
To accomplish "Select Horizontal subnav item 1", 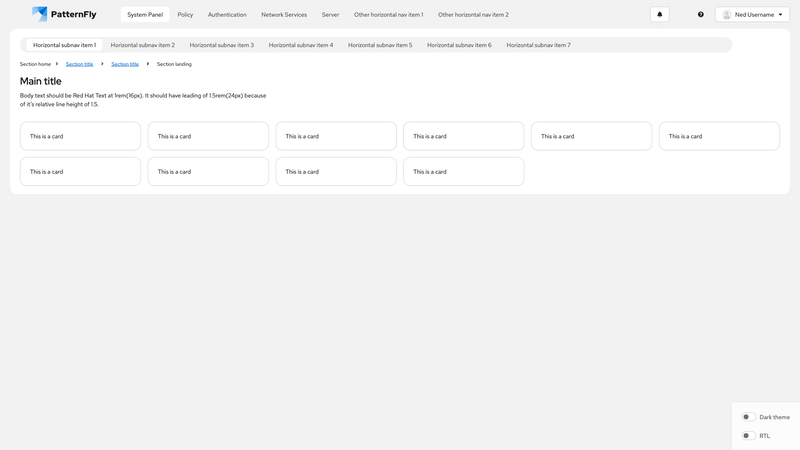I will (x=64, y=45).
